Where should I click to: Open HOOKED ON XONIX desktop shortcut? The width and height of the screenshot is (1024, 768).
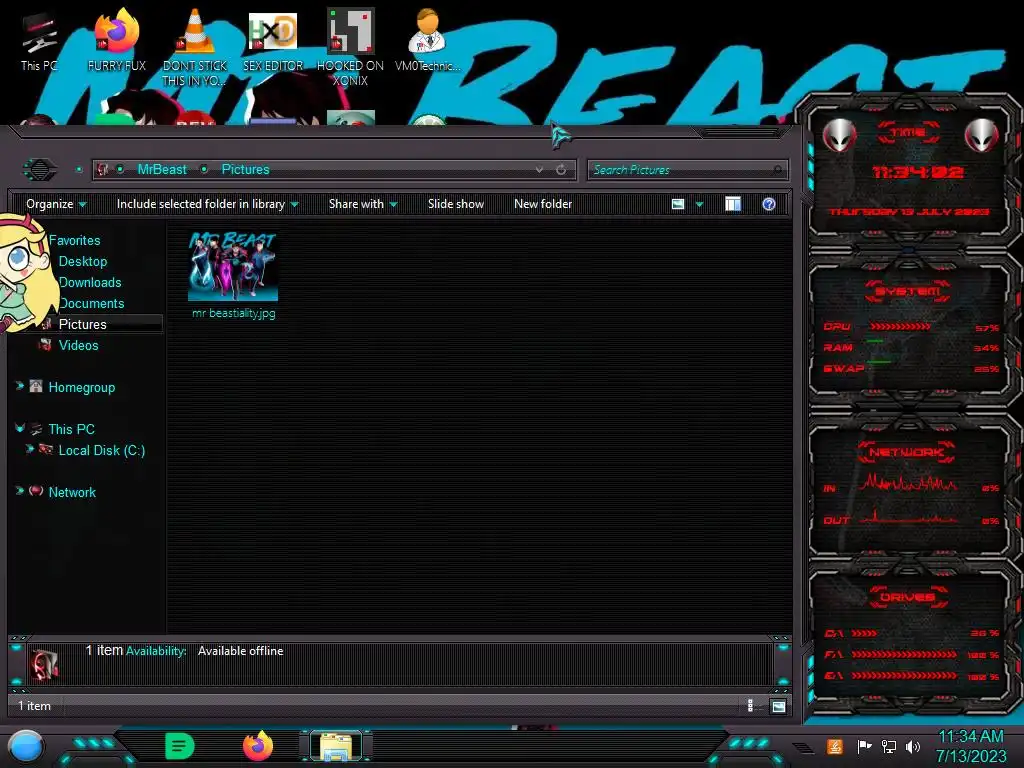pyautogui.click(x=350, y=47)
